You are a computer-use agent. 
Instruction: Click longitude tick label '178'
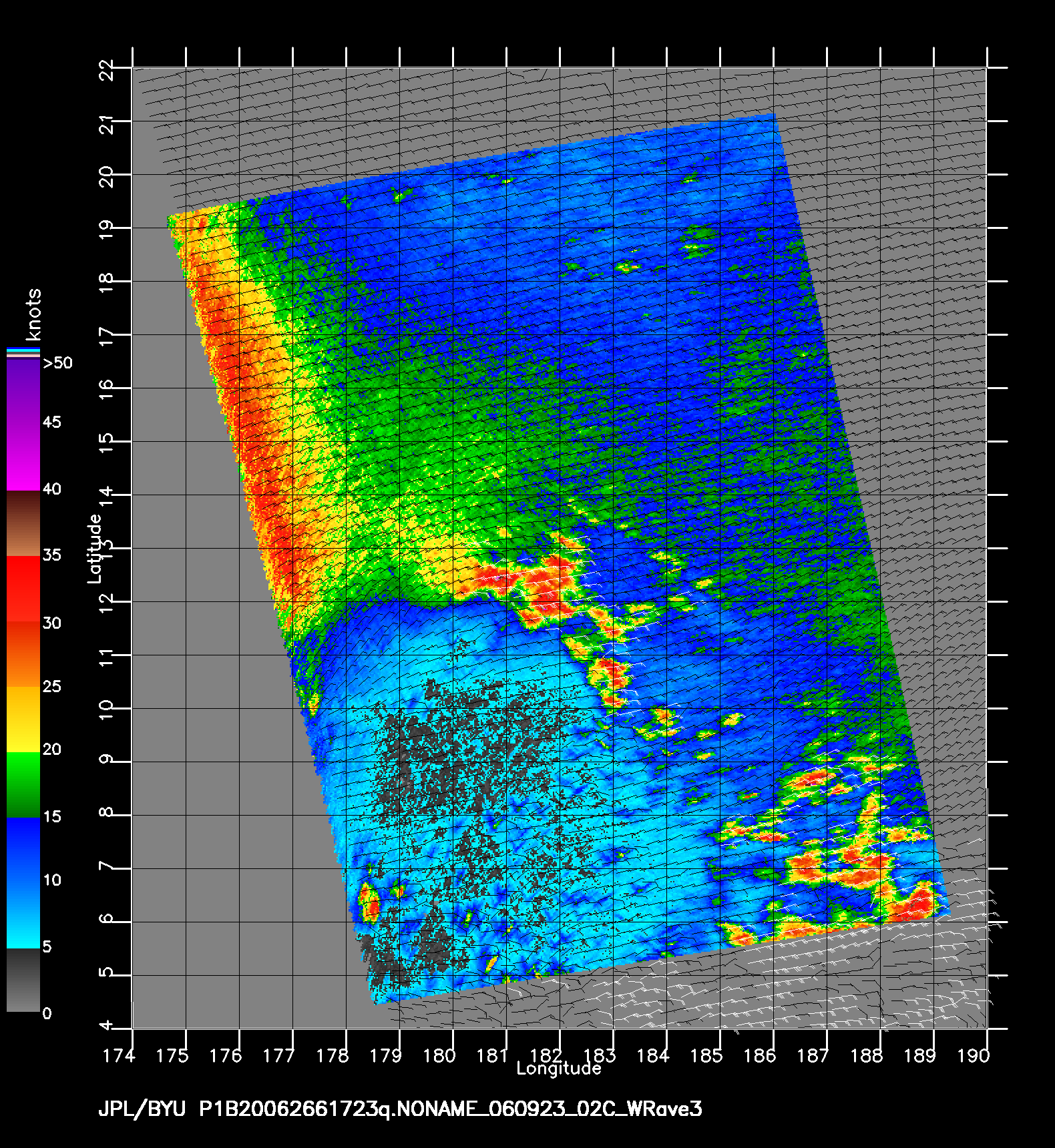pyautogui.click(x=333, y=1055)
